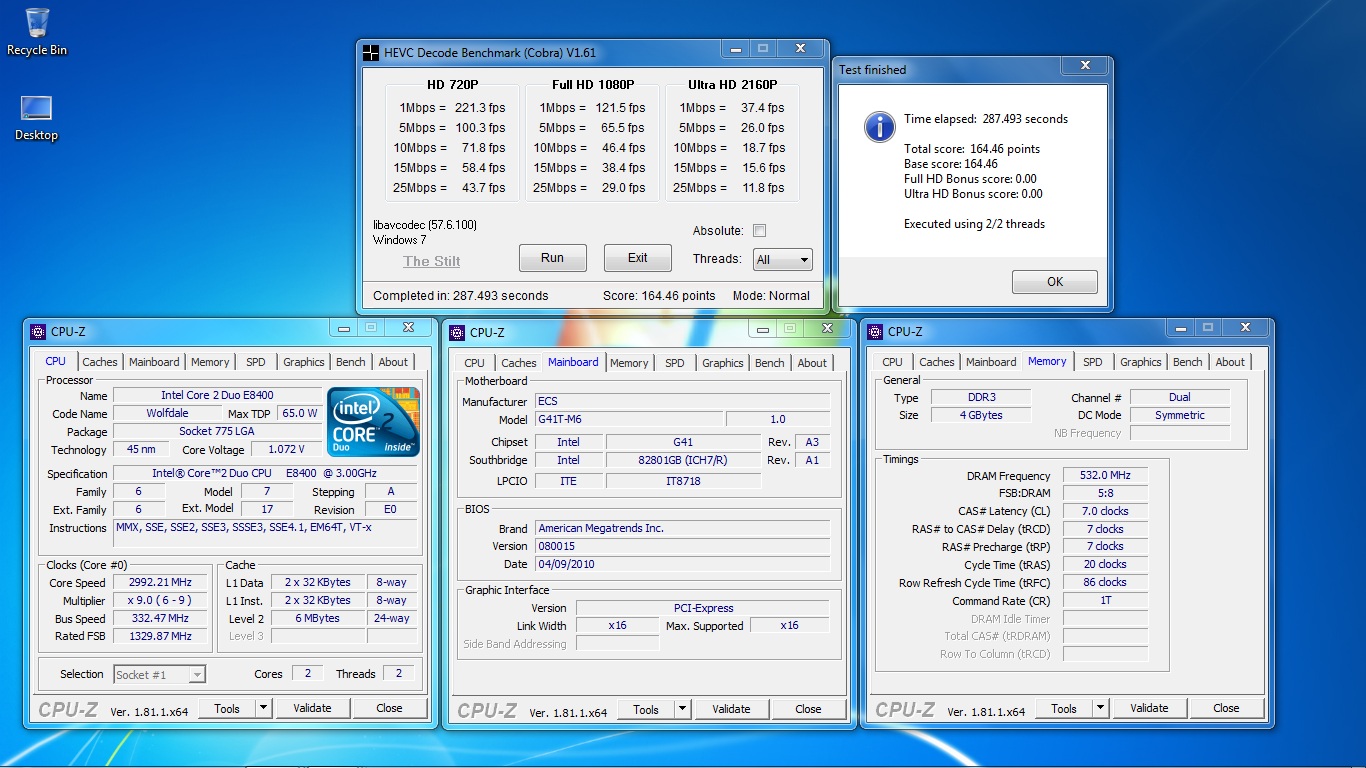Open Bench tab in the Memory window
Screen dimensions: 1366x768
pyautogui.click(x=1188, y=362)
